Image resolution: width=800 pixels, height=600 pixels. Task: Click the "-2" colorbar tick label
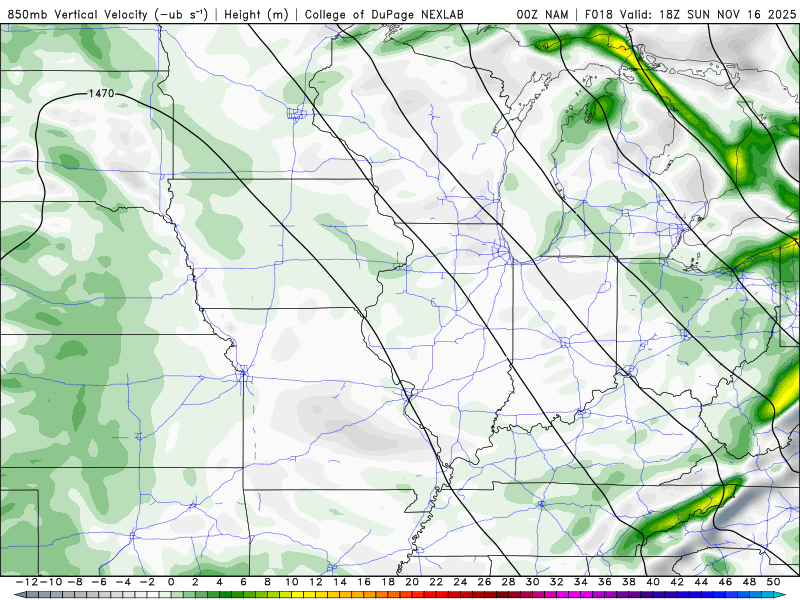[147, 582]
